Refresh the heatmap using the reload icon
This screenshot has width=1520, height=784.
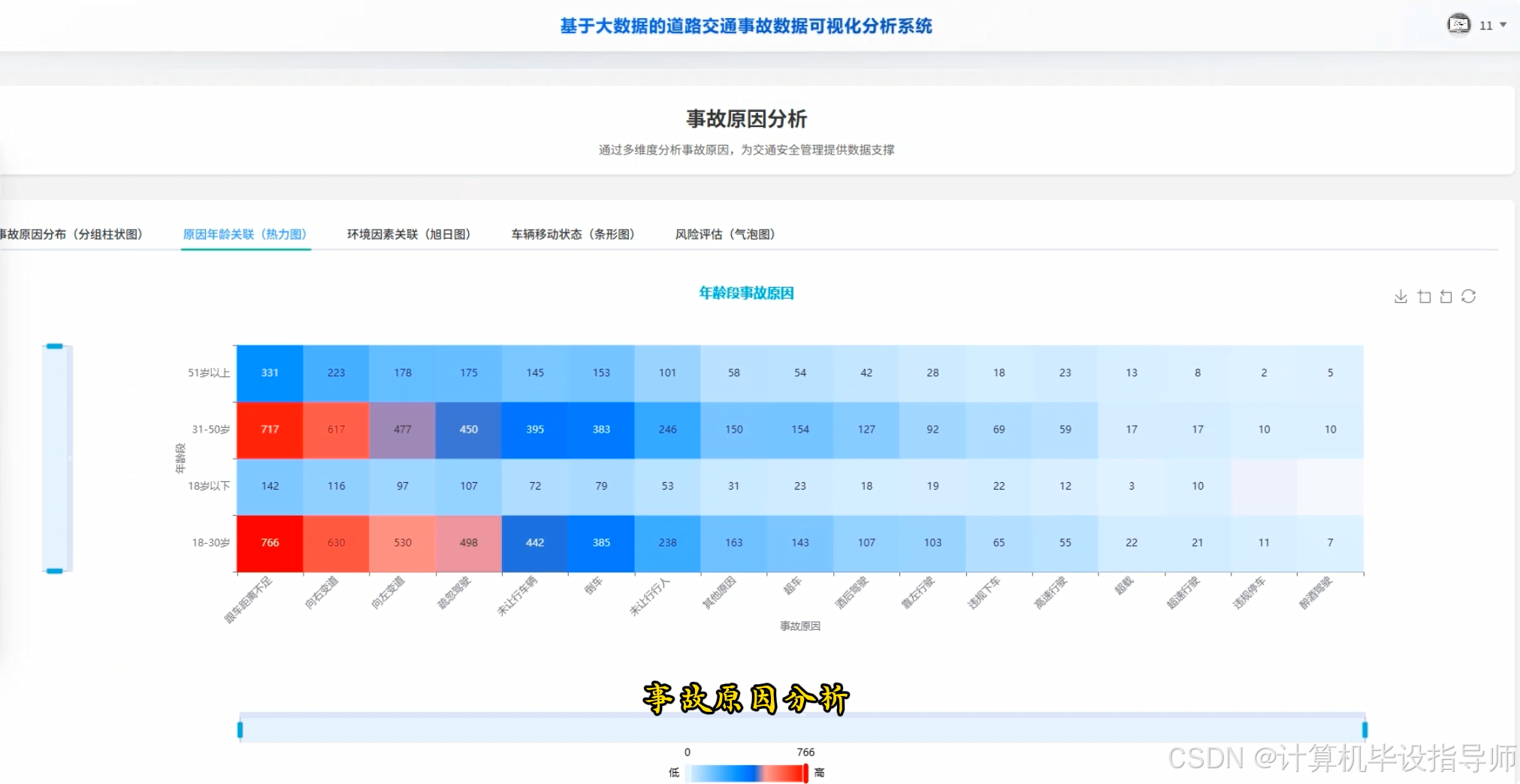click(x=1469, y=296)
